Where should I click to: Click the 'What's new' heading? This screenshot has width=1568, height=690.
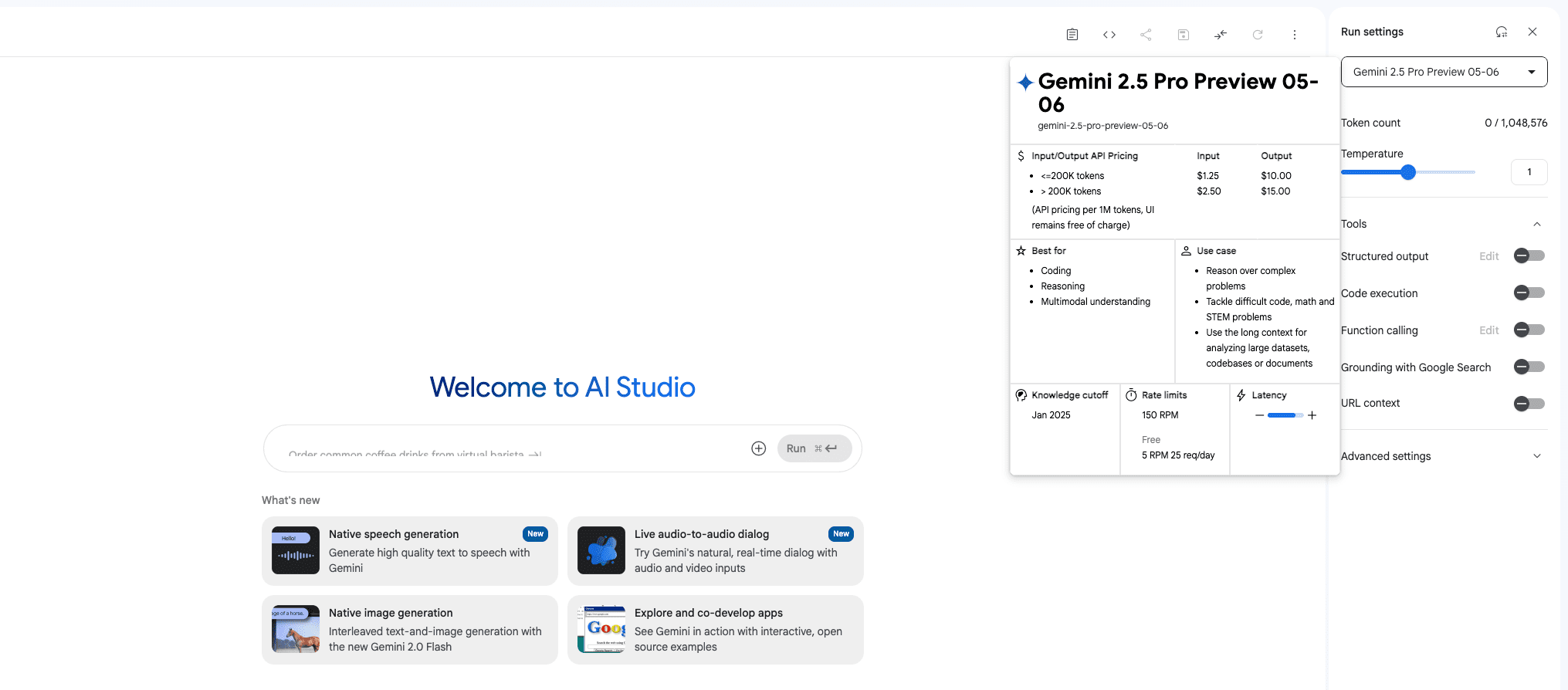(x=291, y=500)
